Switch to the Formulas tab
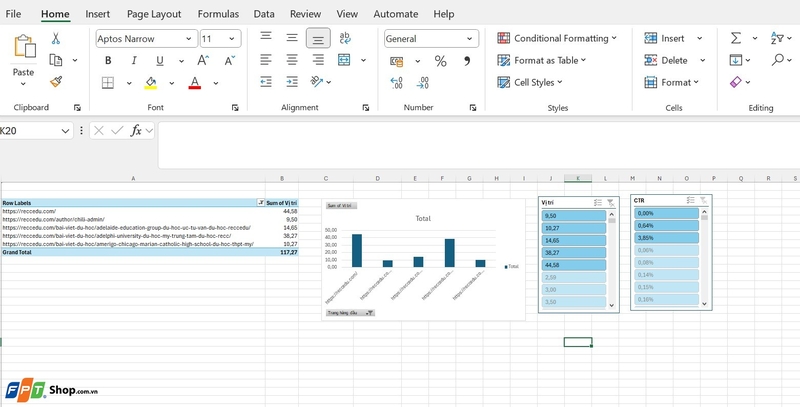 (218, 14)
